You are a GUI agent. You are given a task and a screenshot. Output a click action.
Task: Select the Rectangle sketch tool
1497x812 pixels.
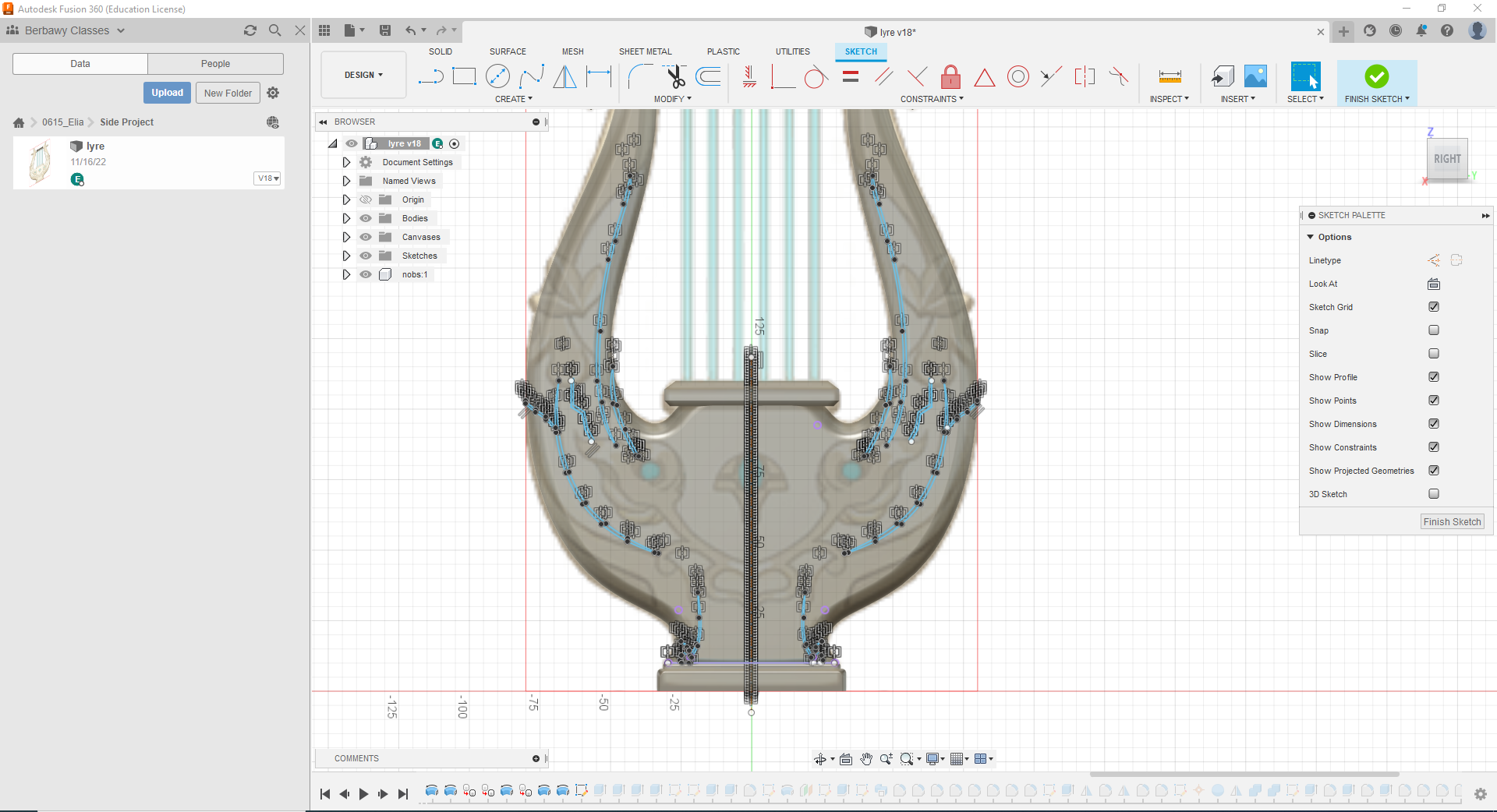(x=464, y=76)
